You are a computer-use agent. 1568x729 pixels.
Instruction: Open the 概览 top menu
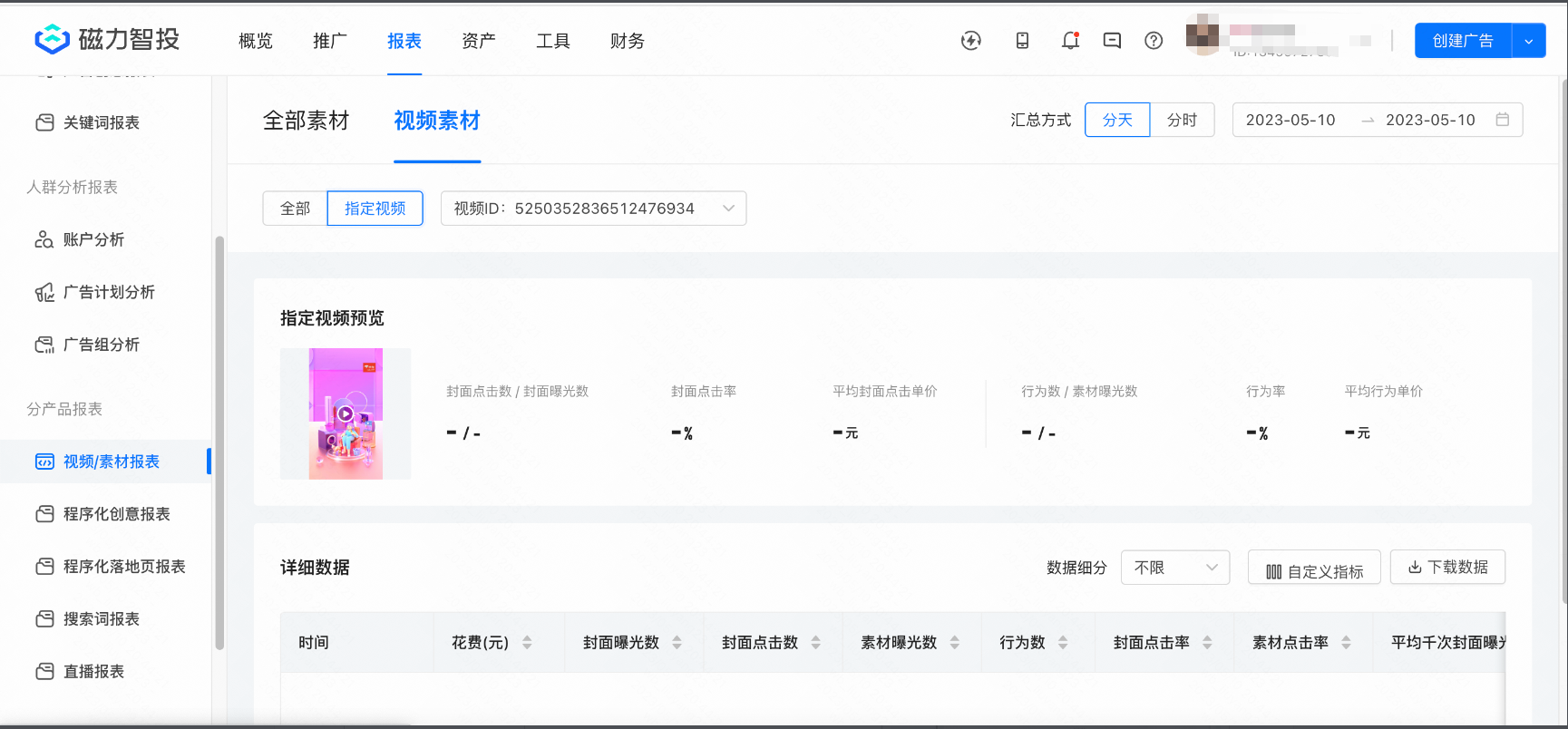(255, 41)
